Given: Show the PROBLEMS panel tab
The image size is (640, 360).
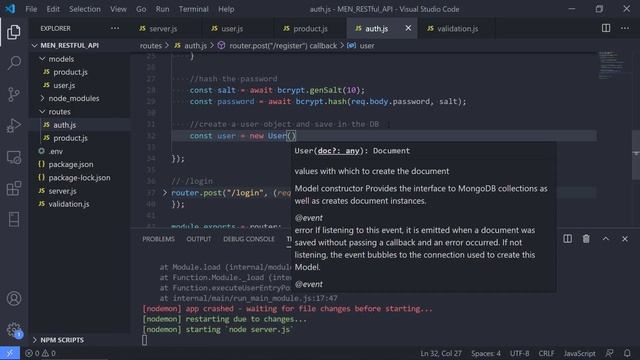Looking at the screenshot, I should click(x=158, y=239).
